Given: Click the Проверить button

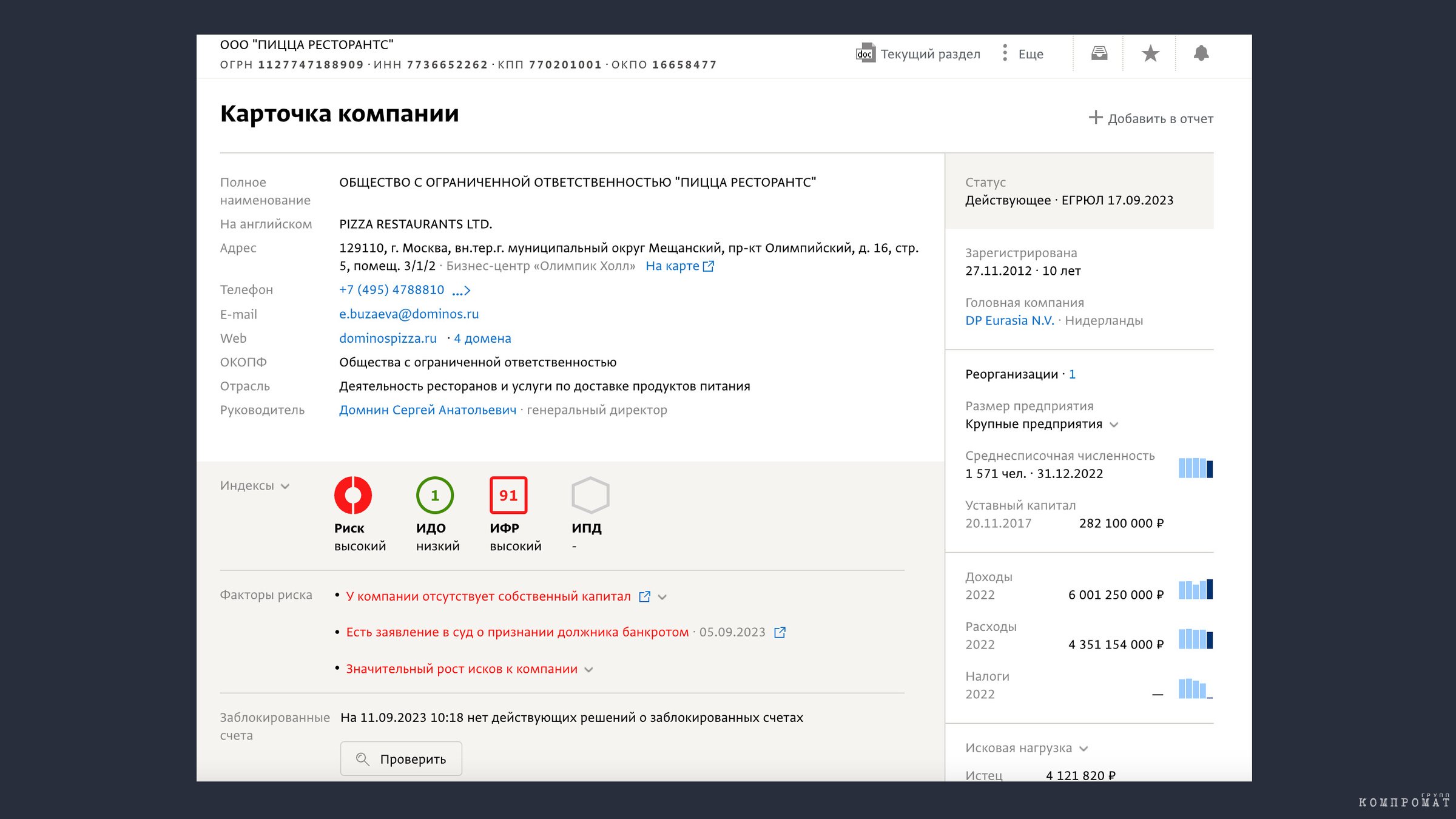Looking at the screenshot, I should pos(401,759).
